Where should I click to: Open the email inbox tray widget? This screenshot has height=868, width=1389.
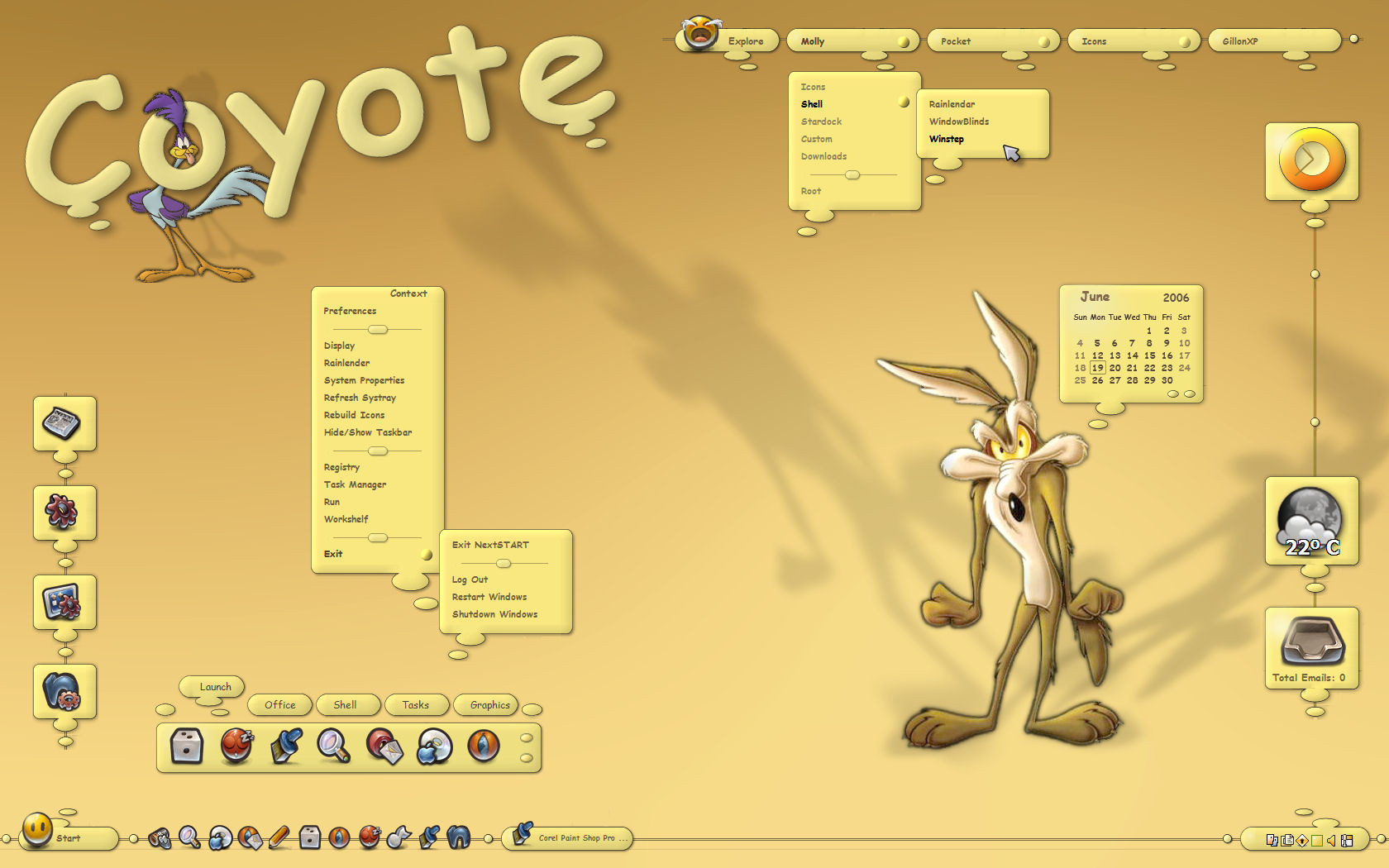pos(1311,648)
